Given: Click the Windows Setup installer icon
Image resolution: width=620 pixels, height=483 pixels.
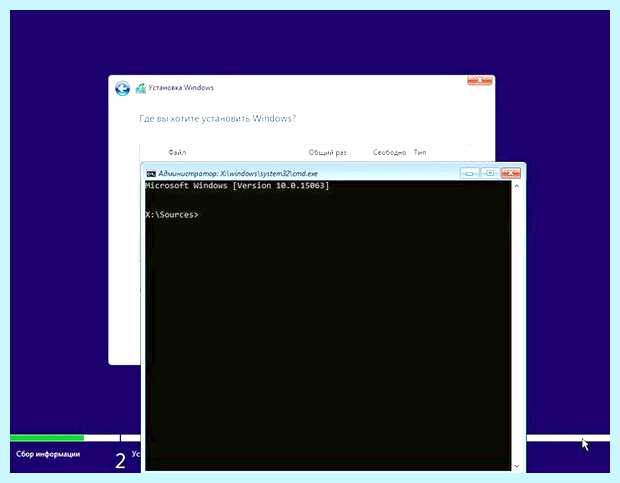Looking at the screenshot, I should click(x=141, y=88).
